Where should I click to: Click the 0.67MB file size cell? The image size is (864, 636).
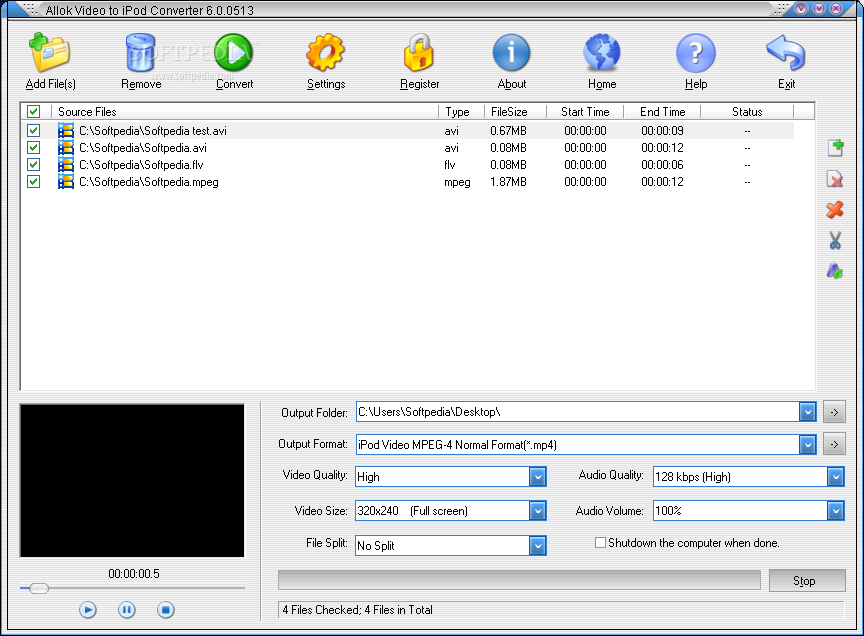click(508, 131)
